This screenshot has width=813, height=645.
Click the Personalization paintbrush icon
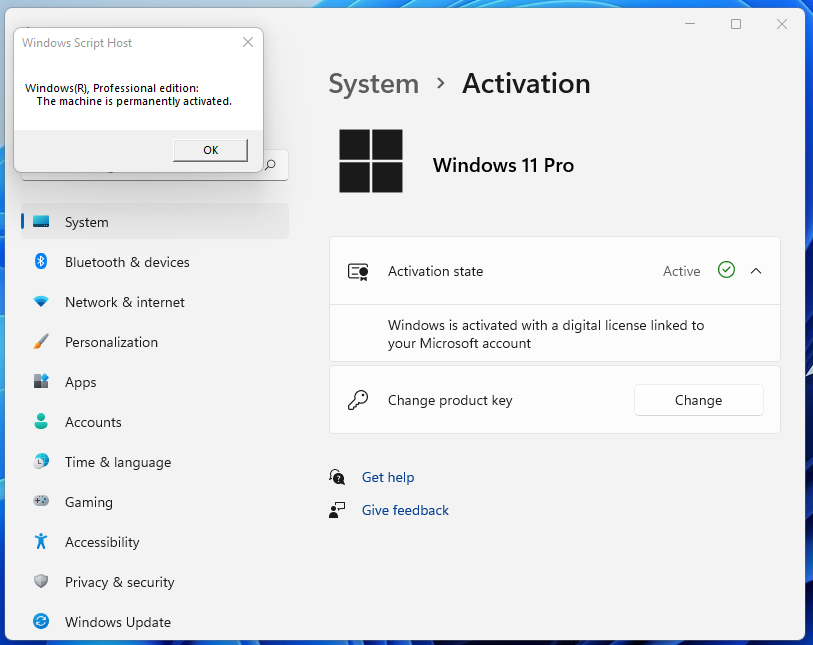point(41,341)
